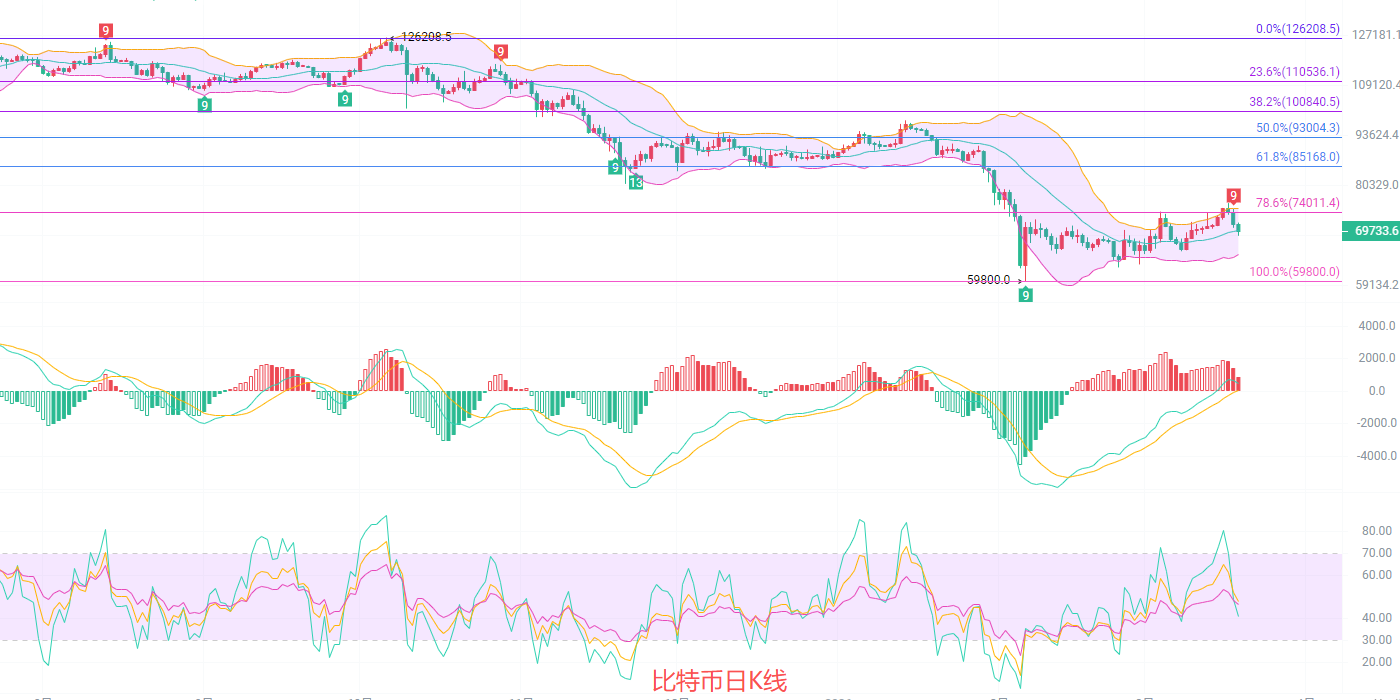Select the 0.0%(126208.5) Fibonacci label
This screenshot has height=700, width=1400.
tap(1297, 29)
